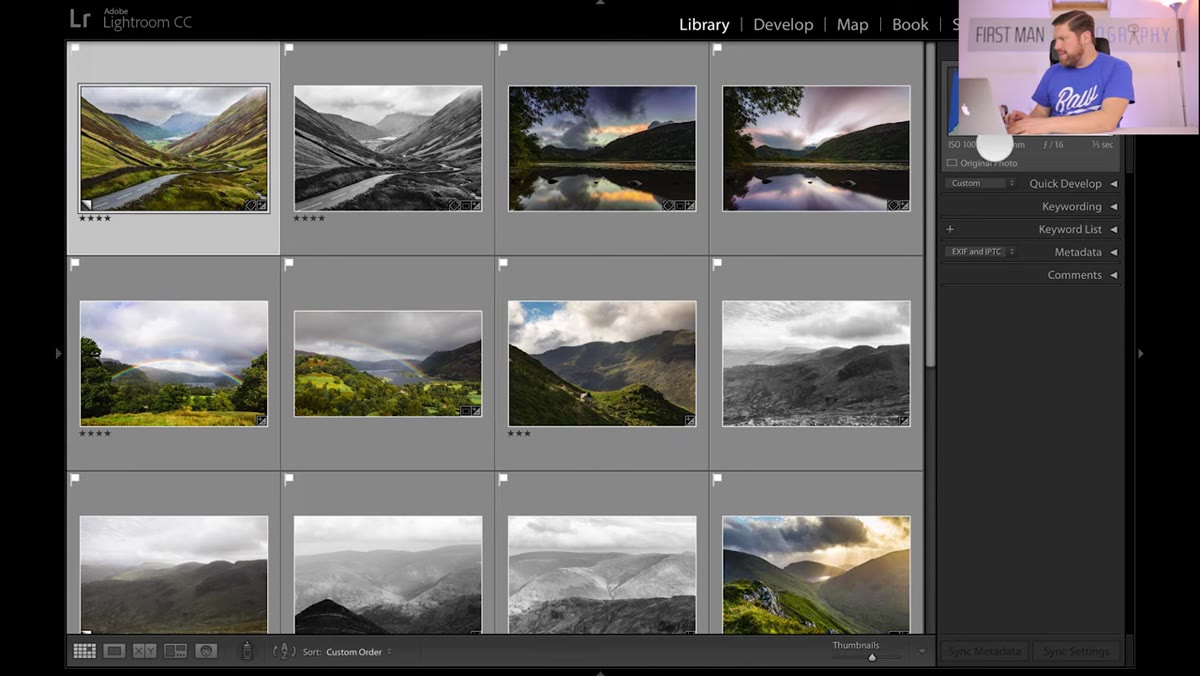The image size is (1200, 676).
Task: Click the grid's vertical scrollbar
Action: [x=930, y=205]
